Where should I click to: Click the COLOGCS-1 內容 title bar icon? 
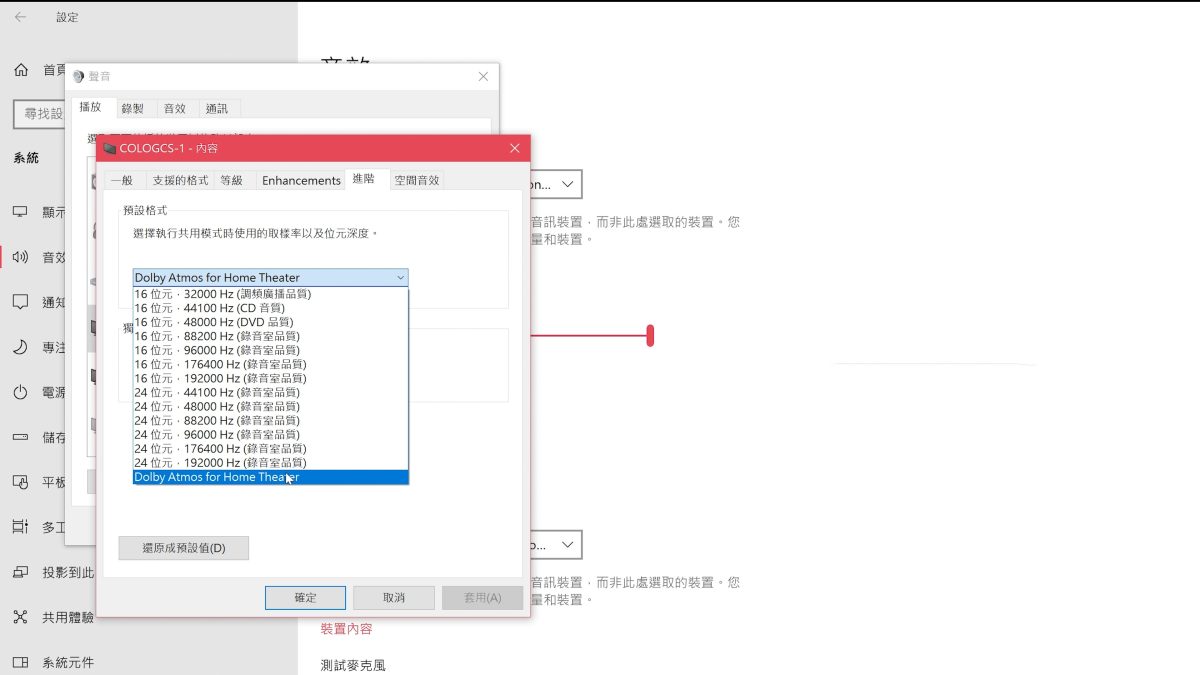pyautogui.click(x=109, y=148)
